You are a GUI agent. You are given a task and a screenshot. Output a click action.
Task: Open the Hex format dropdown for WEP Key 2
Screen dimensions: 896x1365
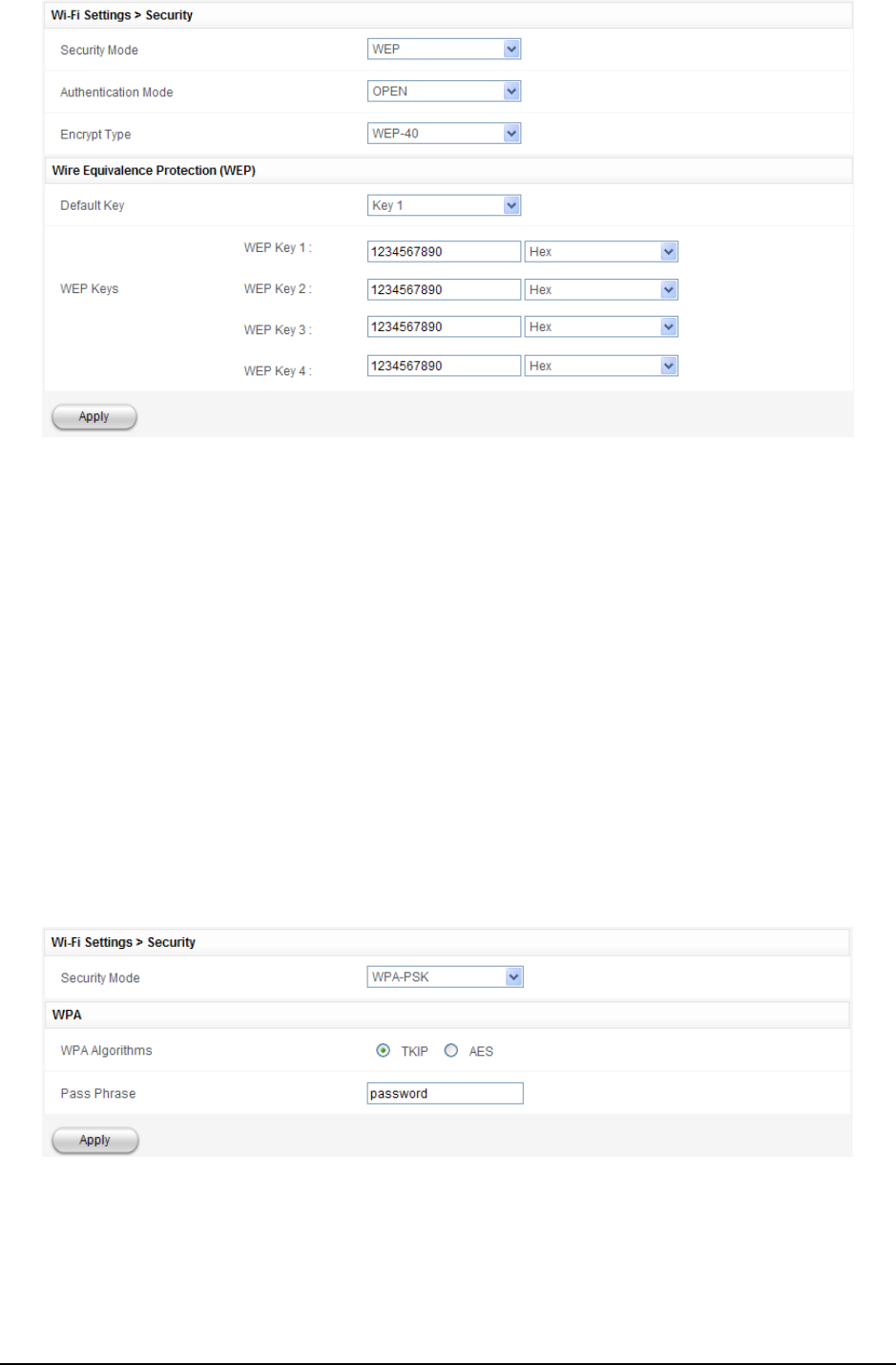(x=601, y=289)
